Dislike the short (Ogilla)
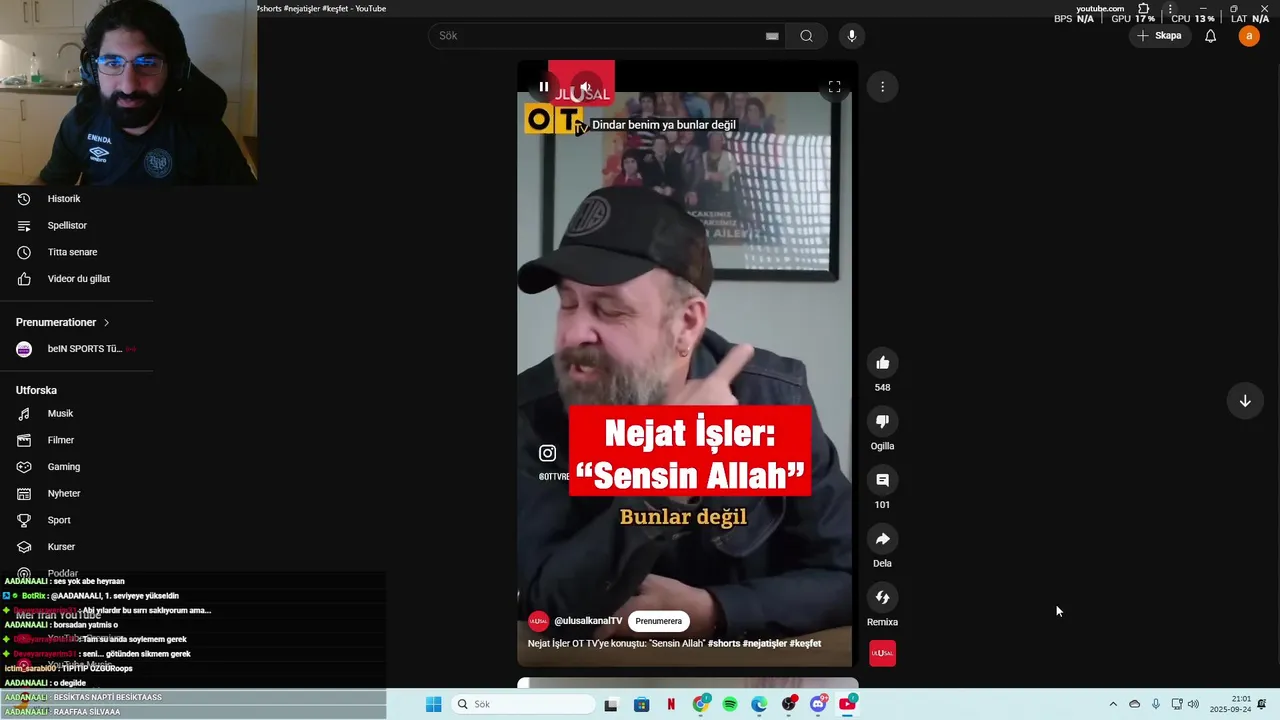 point(882,421)
